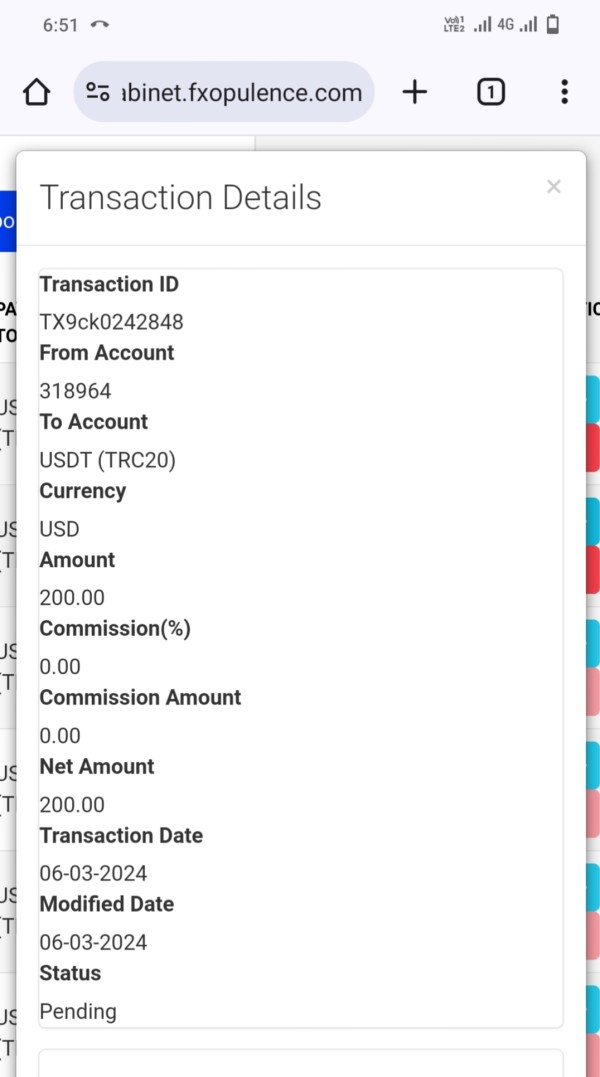Tap the From Account number 318964
This screenshot has height=1077, width=600.
75,391
